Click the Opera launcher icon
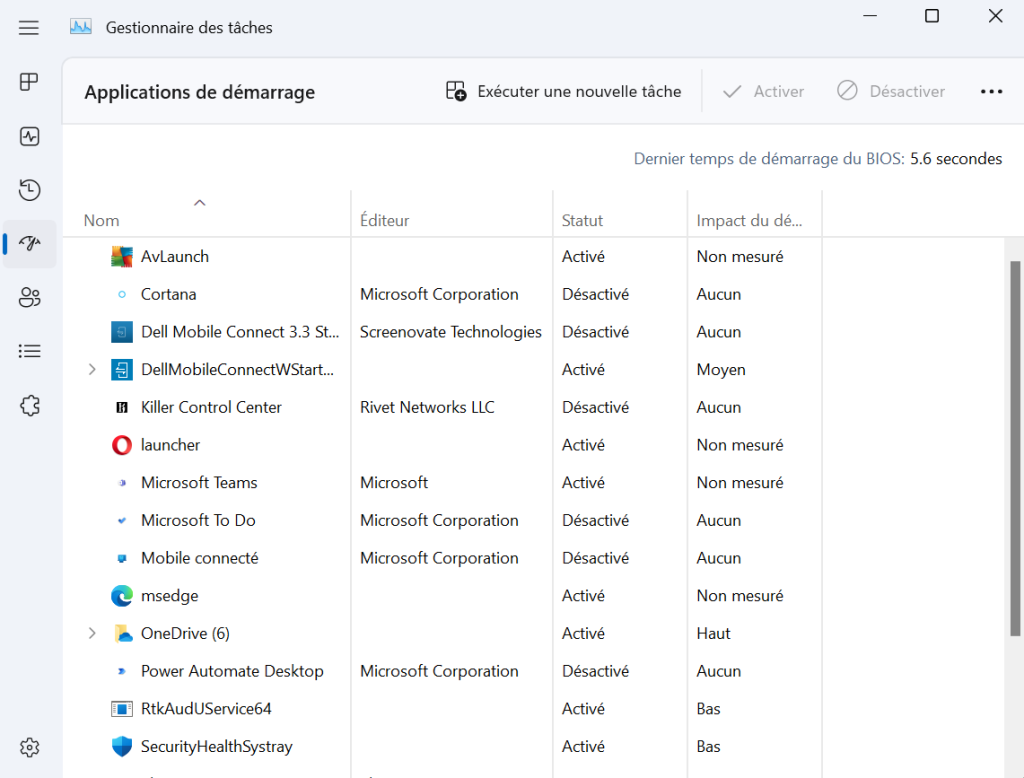 tap(121, 445)
